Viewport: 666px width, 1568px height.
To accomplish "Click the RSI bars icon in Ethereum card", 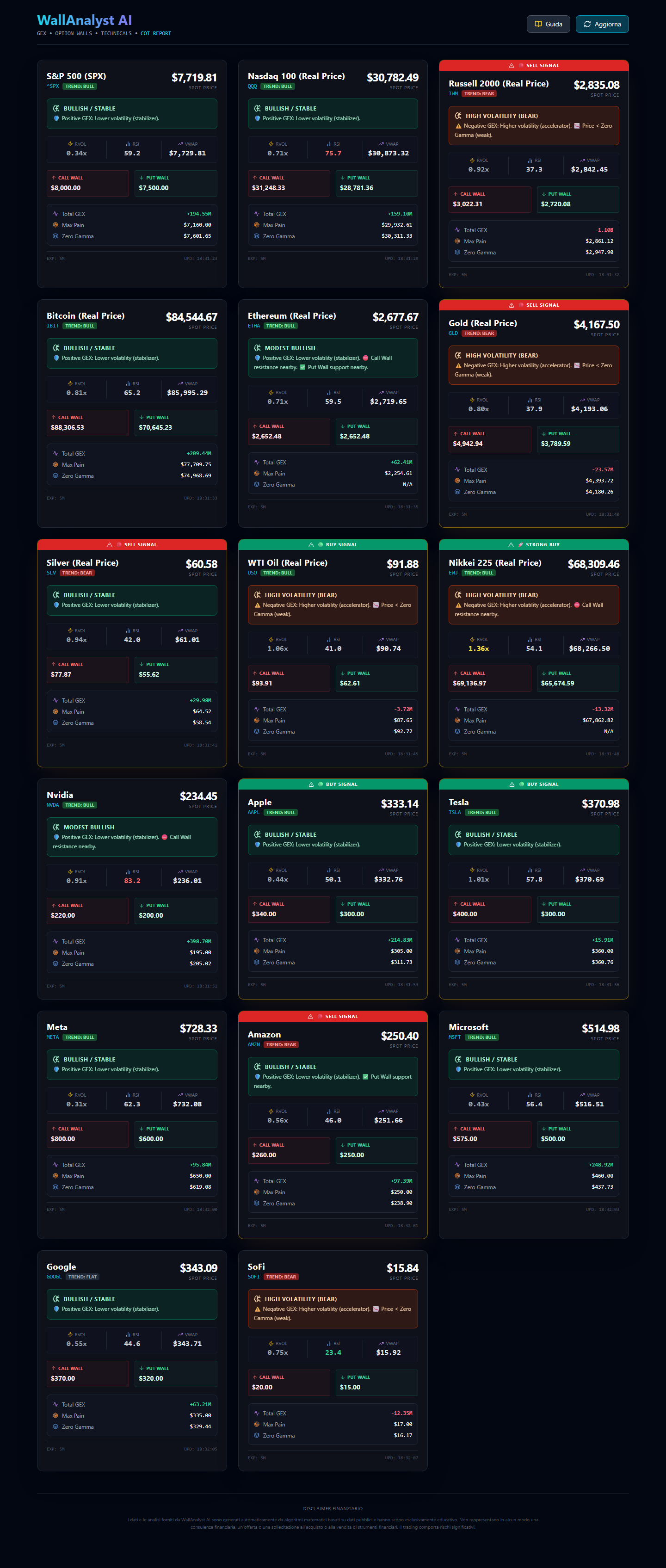I will click(x=329, y=393).
